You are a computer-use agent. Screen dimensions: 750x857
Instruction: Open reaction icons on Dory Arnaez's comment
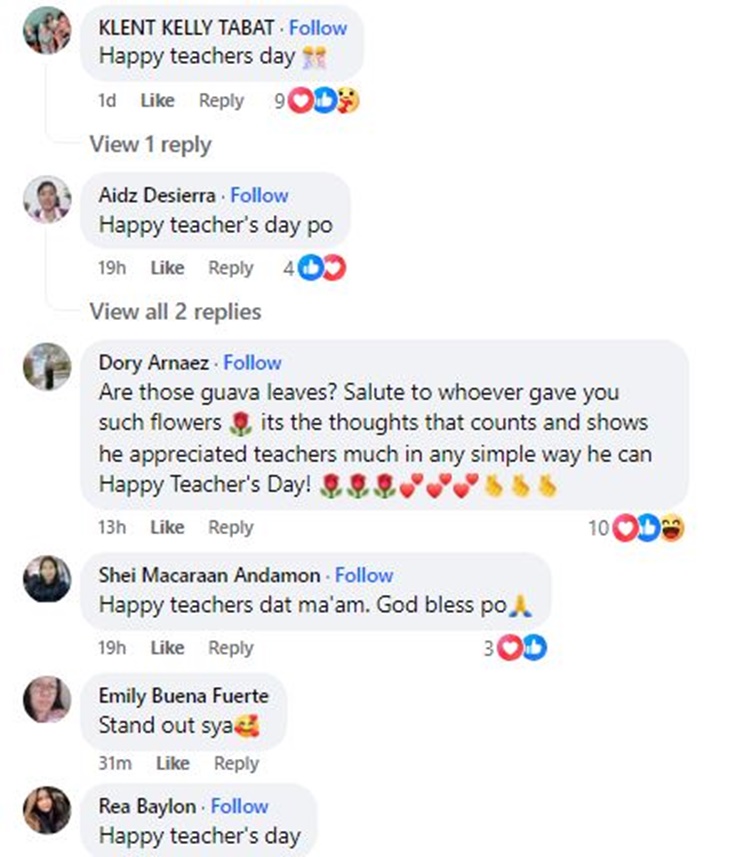(648, 528)
